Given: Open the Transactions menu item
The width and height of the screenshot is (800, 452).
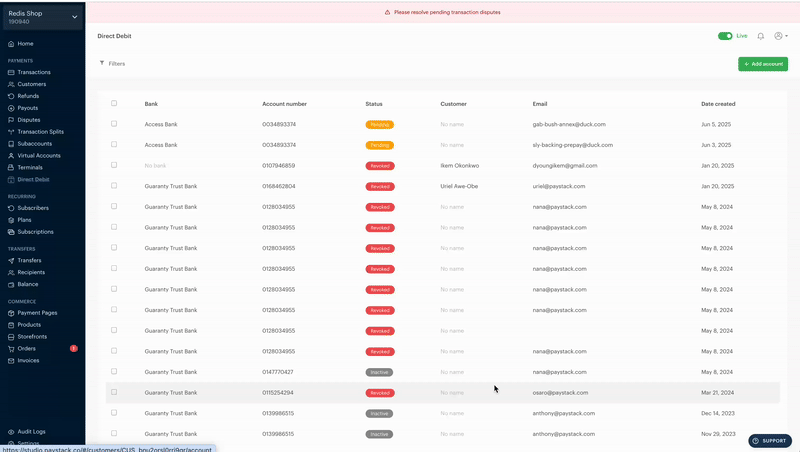Looking at the screenshot, I should tap(34, 72).
